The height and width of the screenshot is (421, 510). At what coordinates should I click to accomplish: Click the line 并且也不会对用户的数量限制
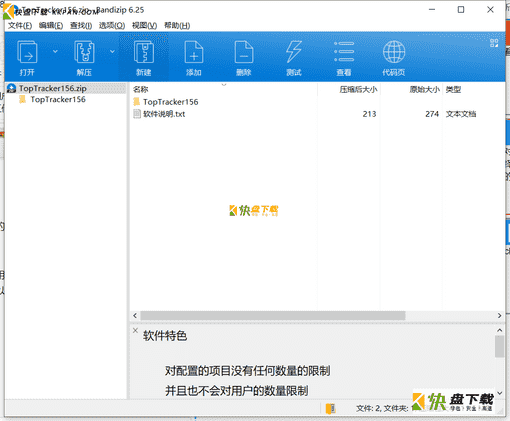click(x=237, y=391)
